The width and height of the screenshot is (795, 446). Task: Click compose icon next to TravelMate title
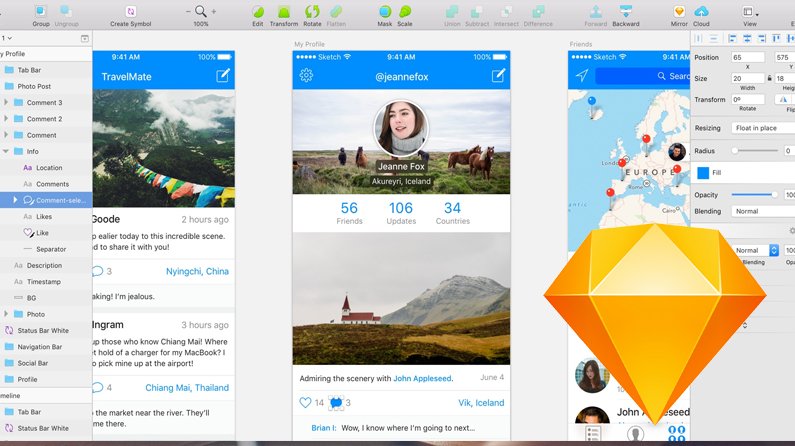[x=223, y=76]
